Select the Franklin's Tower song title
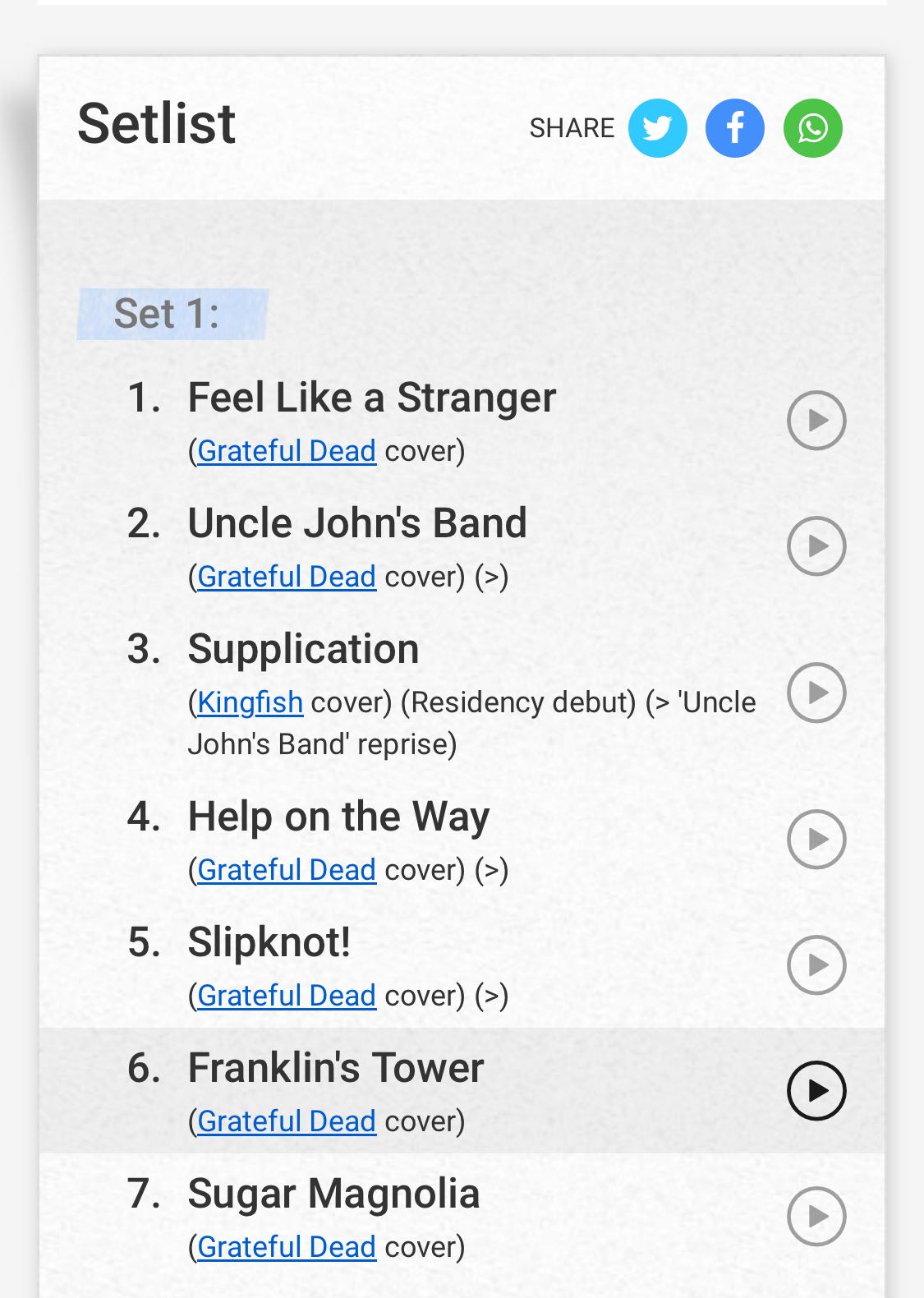Viewport: 924px width, 1298px height. pos(336,1068)
